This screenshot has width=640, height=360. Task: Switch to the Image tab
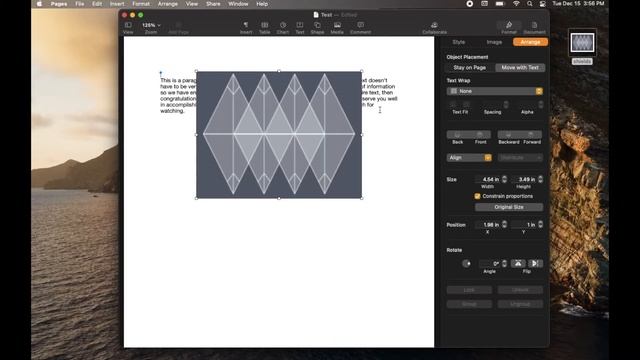[x=494, y=42]
